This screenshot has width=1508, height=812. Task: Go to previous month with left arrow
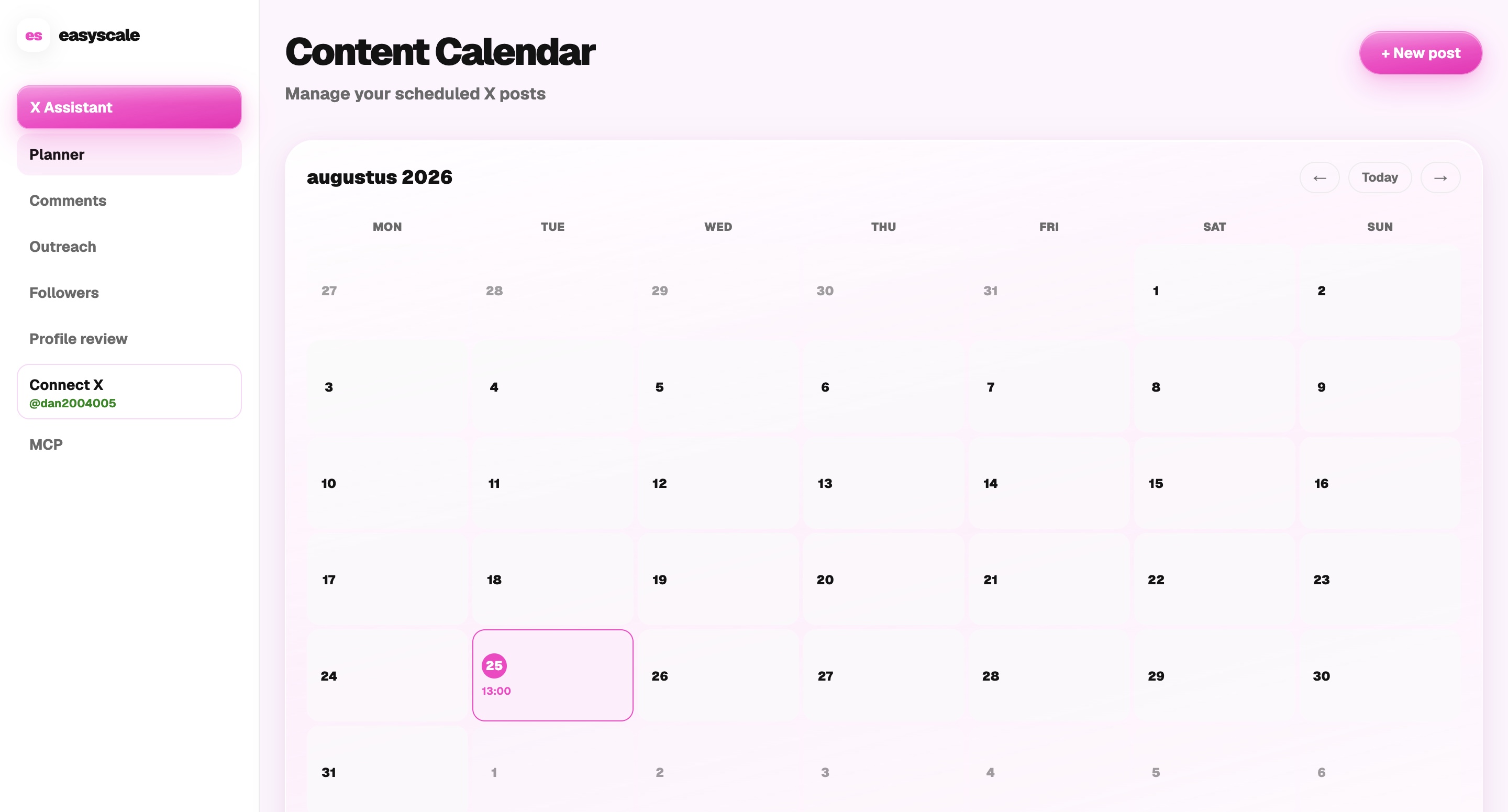click(1319, 177)
